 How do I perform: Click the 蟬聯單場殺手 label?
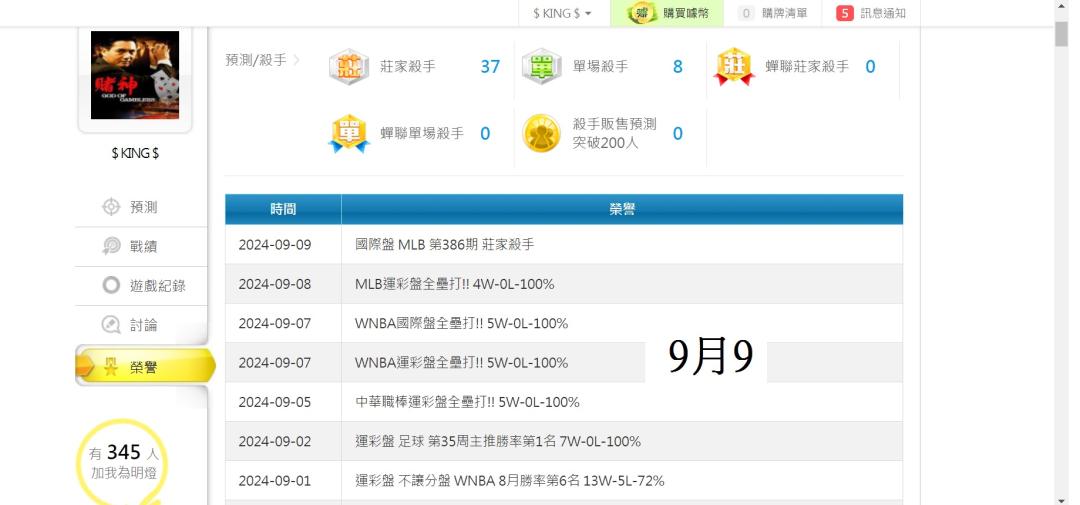[x=422, y=133]
